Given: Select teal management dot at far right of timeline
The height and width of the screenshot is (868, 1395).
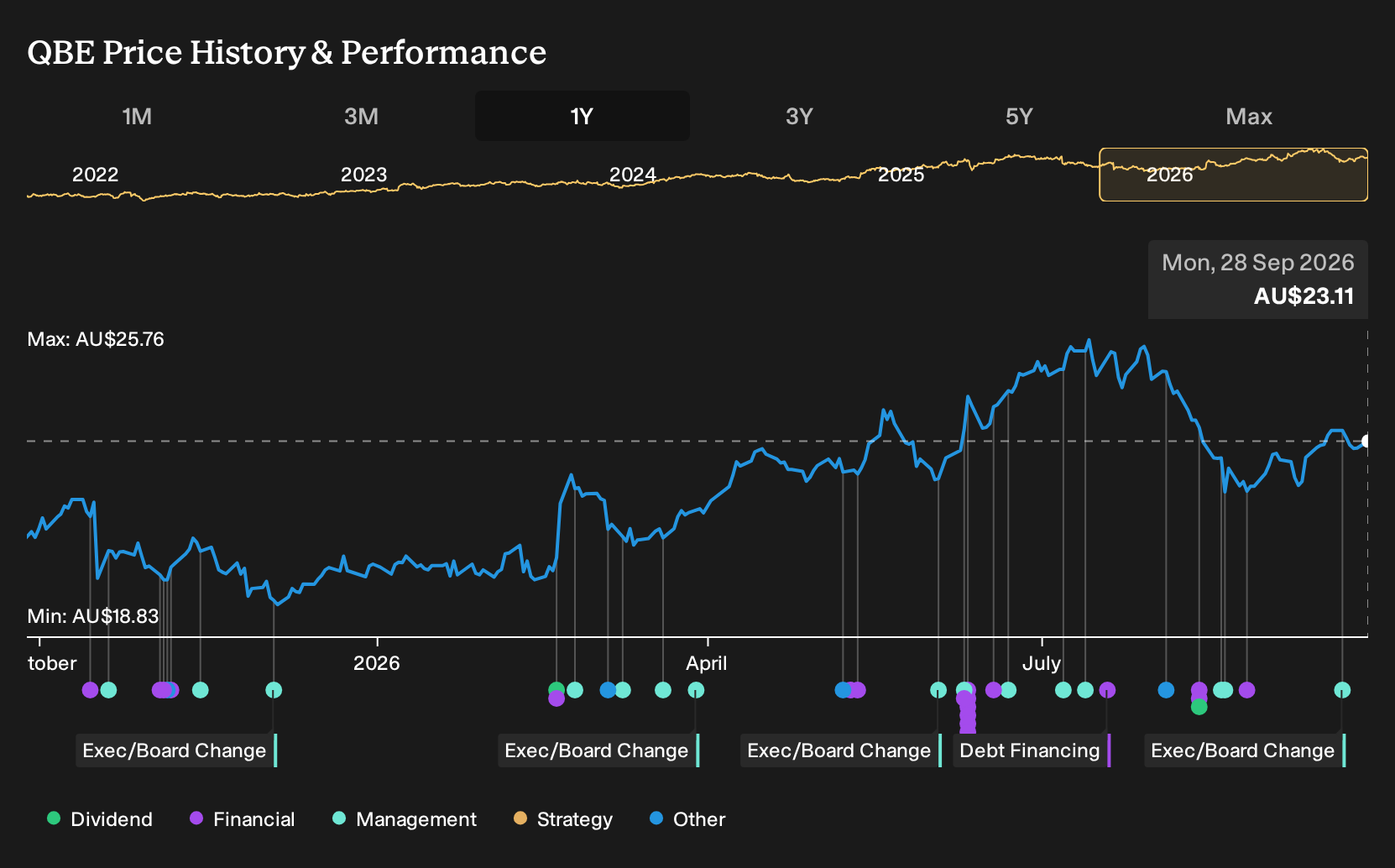Looking at the screenshot, I should [x=1342, y=690].
